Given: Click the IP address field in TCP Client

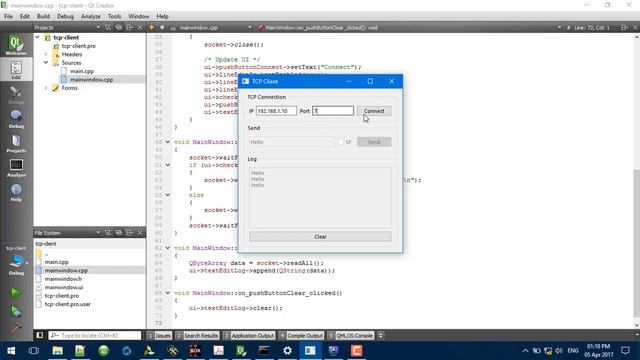Looking at the screenshot, I should 276,111.
